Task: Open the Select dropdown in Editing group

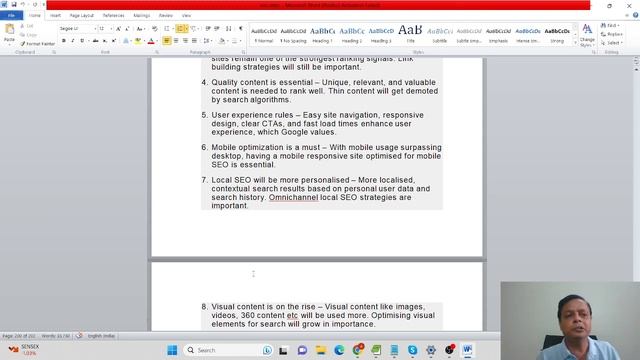Action: click(x=612, y=43)
